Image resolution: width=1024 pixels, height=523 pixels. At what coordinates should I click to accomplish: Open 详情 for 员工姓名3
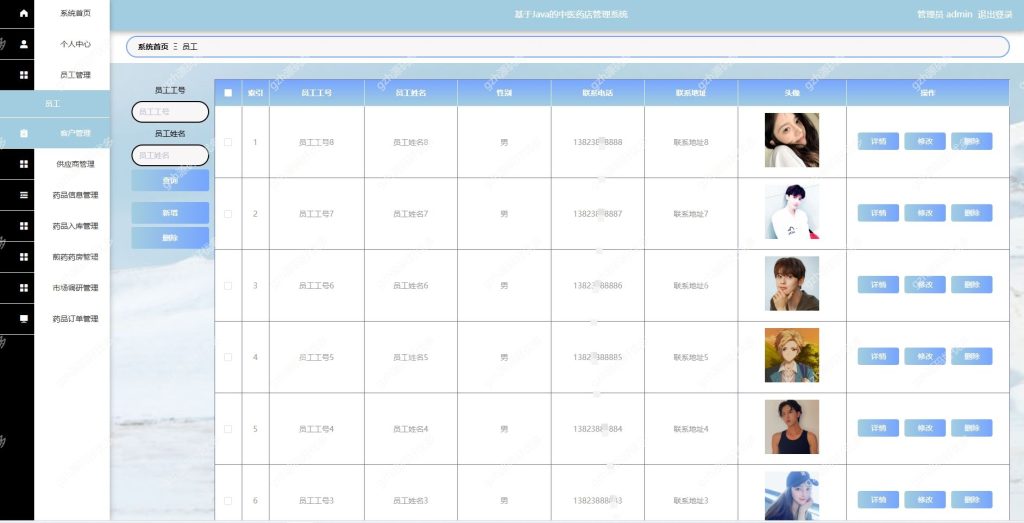[878, 500]
